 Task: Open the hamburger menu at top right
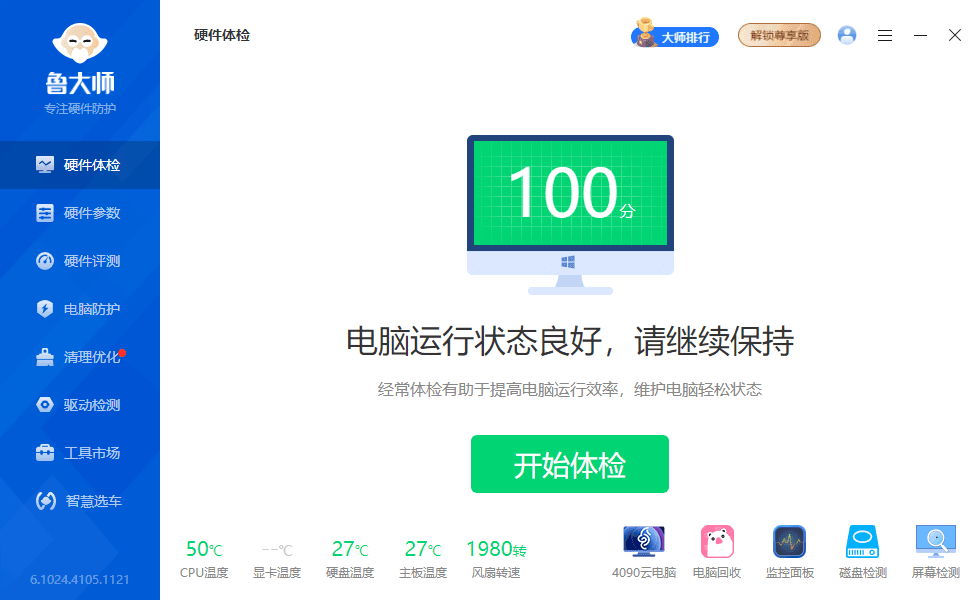(884, 35)
